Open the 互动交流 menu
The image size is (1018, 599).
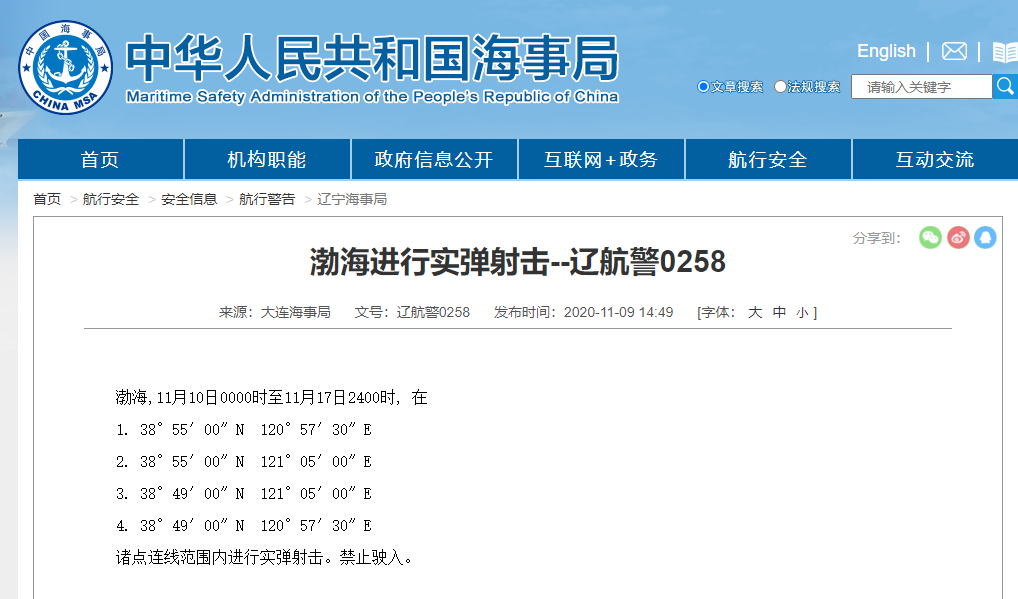(x=935, y=158)
